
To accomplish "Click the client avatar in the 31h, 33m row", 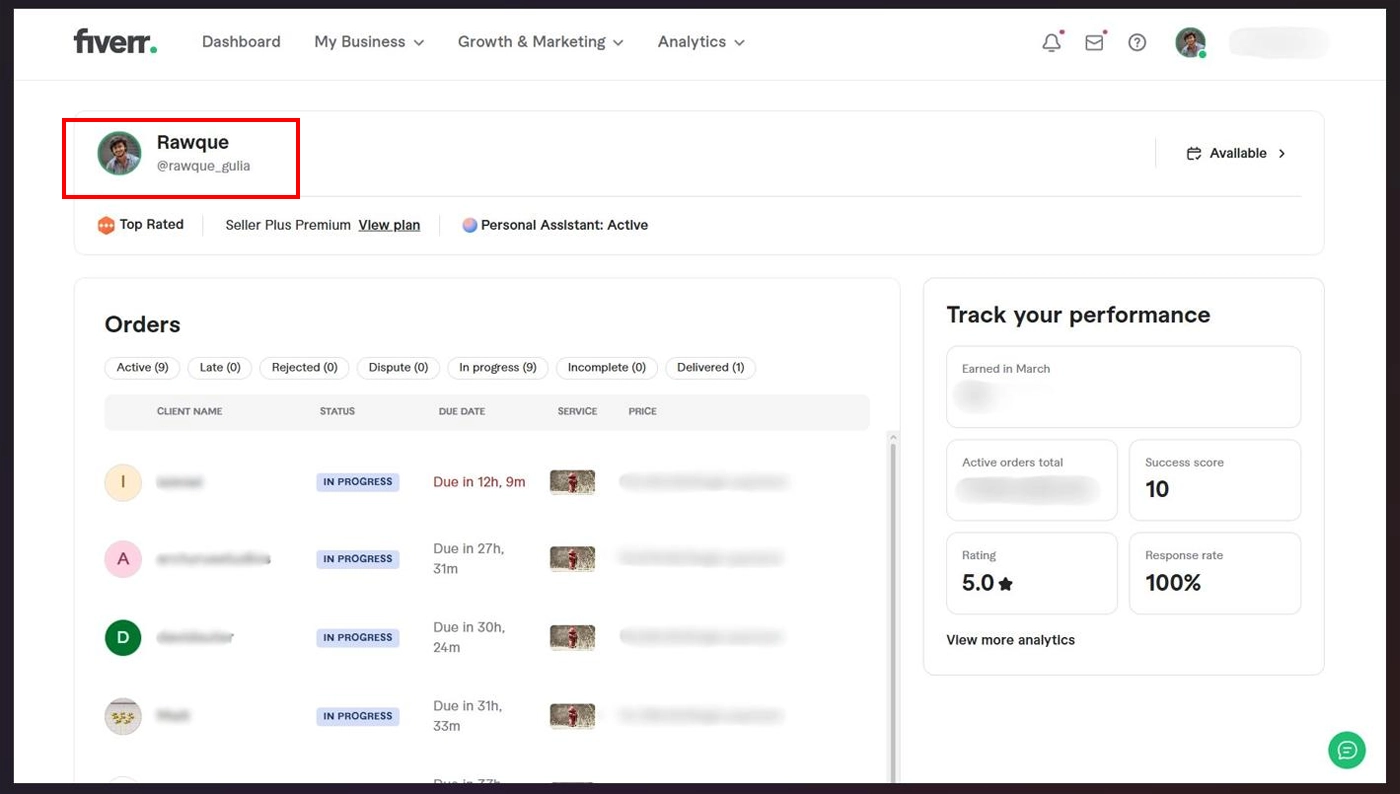I will click(123, 716).
